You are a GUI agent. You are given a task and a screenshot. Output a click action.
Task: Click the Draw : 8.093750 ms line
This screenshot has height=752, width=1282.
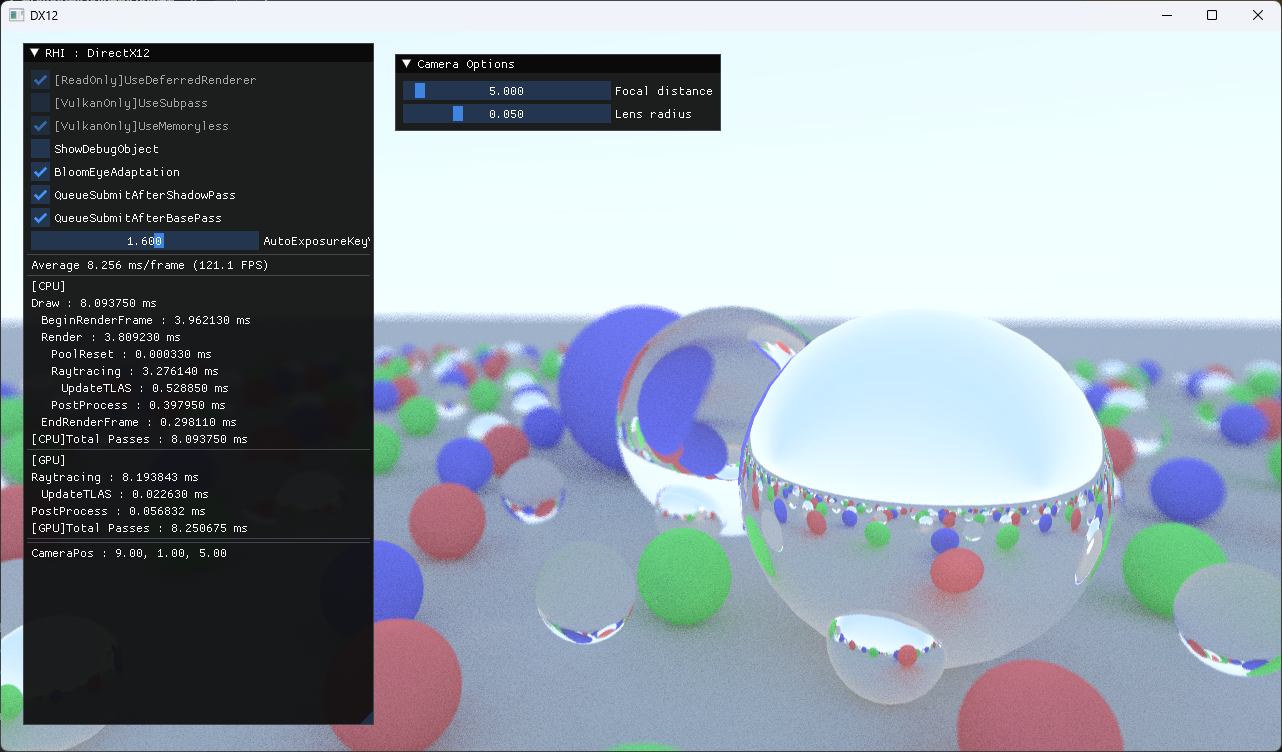[x=94, y=303]
